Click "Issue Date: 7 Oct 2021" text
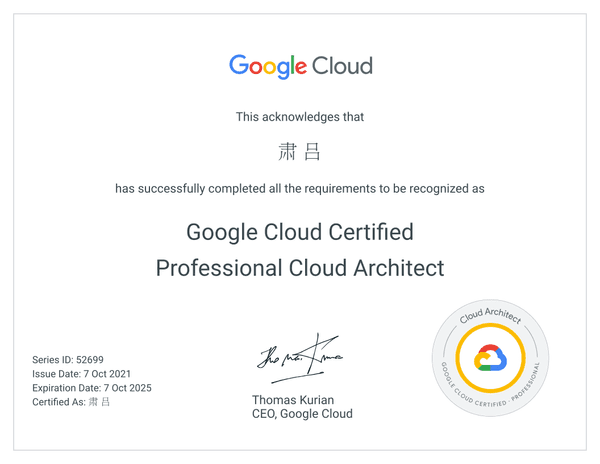The image size is (600, 464). pos(82,374)
